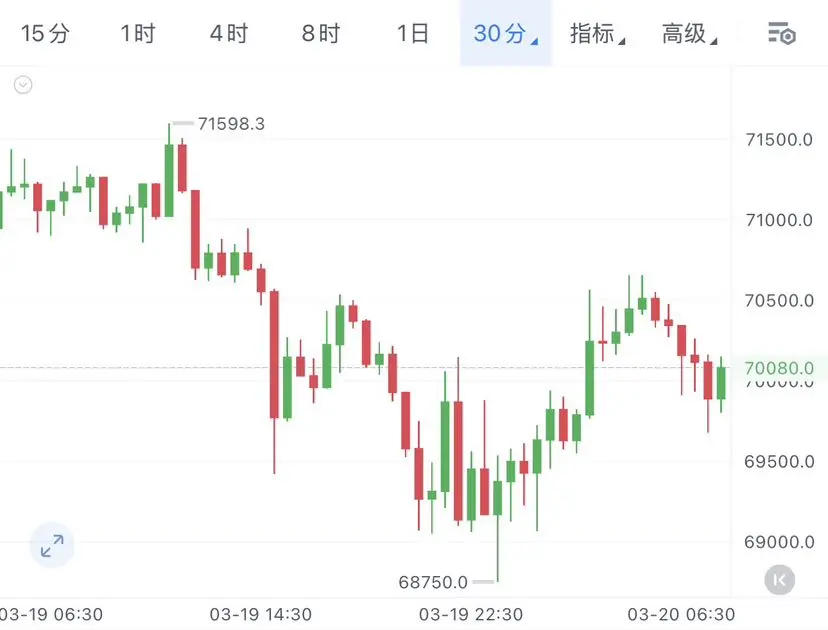Tap the 71500.0 price axis label

tap(779, 140)
